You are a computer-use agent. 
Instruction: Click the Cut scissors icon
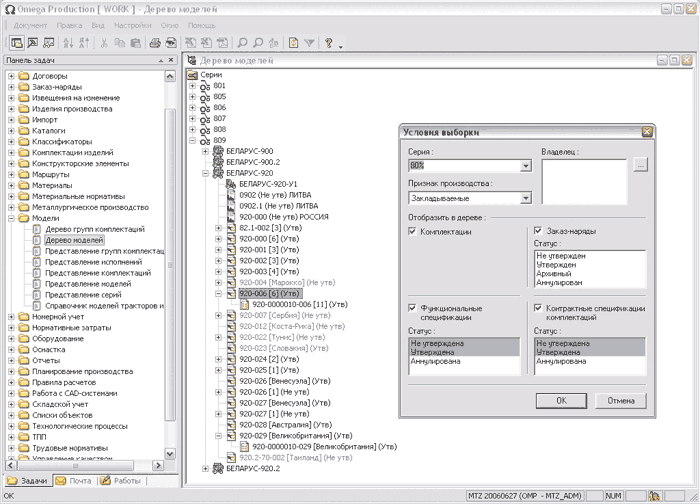(x=104, y=43)
